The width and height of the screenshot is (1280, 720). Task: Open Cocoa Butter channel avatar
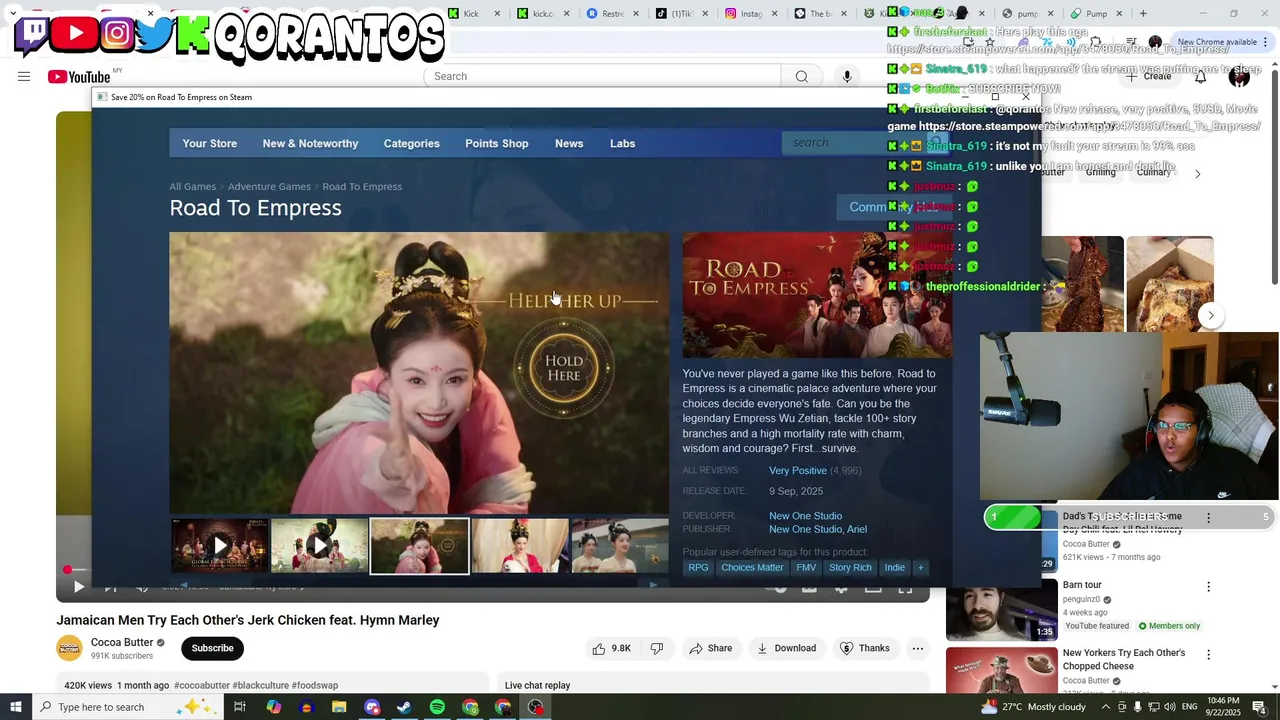69,648
